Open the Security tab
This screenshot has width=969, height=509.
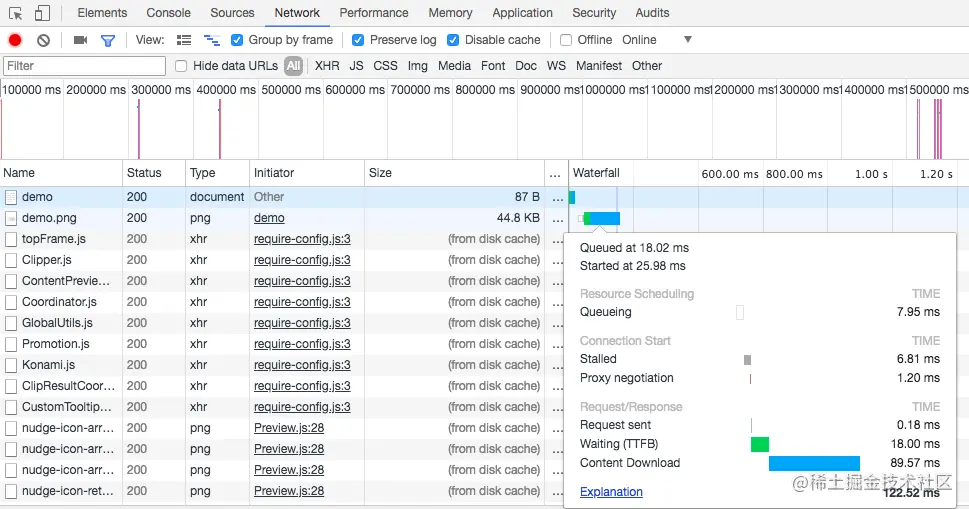tap(595, 13)
